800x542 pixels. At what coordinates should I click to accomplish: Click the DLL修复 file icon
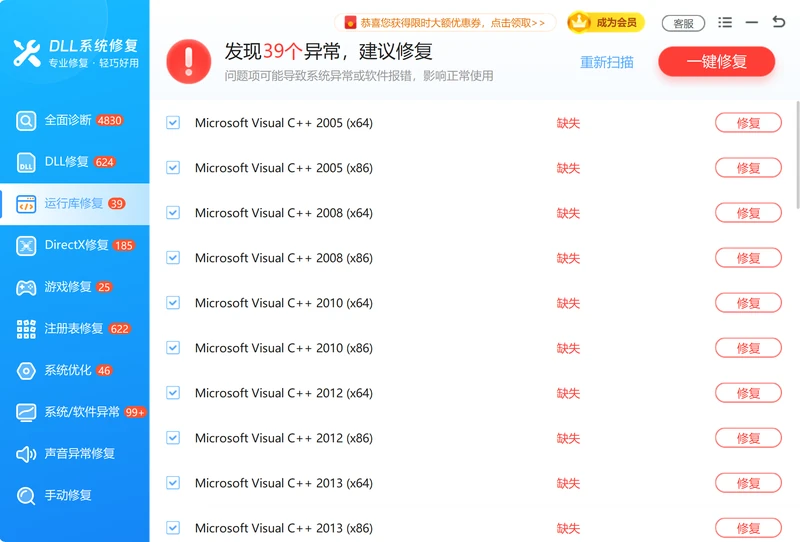[x=26, y=162]
